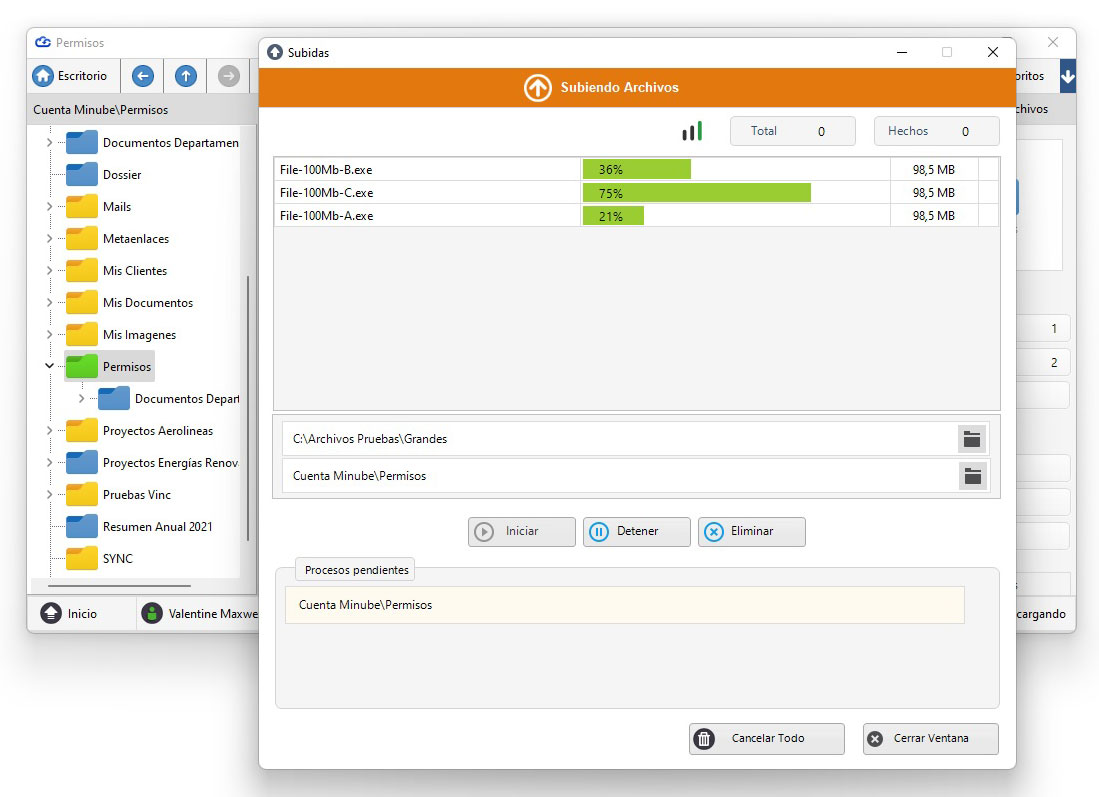The width and height of the screenshot is (1099, 797).
Task: Collapse the Permisos folder node
Action: coord(49,366)
